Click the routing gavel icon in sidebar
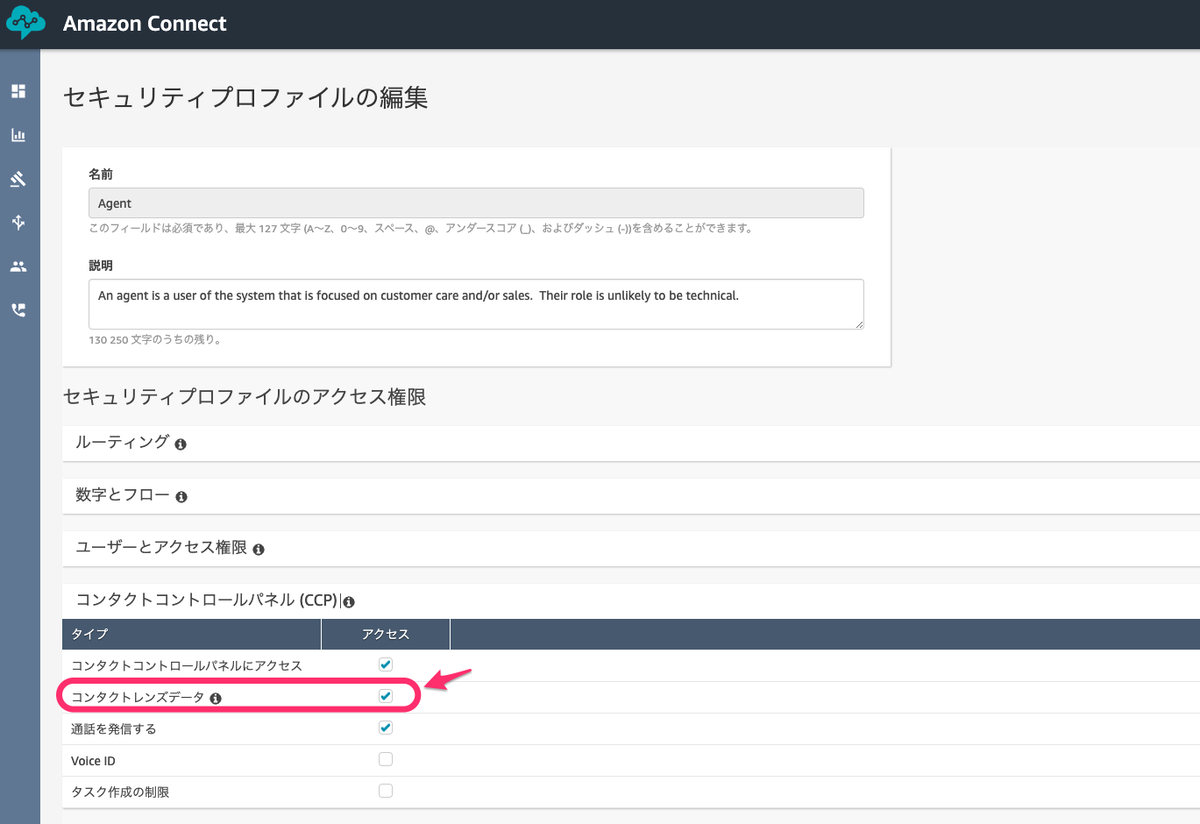The image size is (1200, 824). (18, 179)
